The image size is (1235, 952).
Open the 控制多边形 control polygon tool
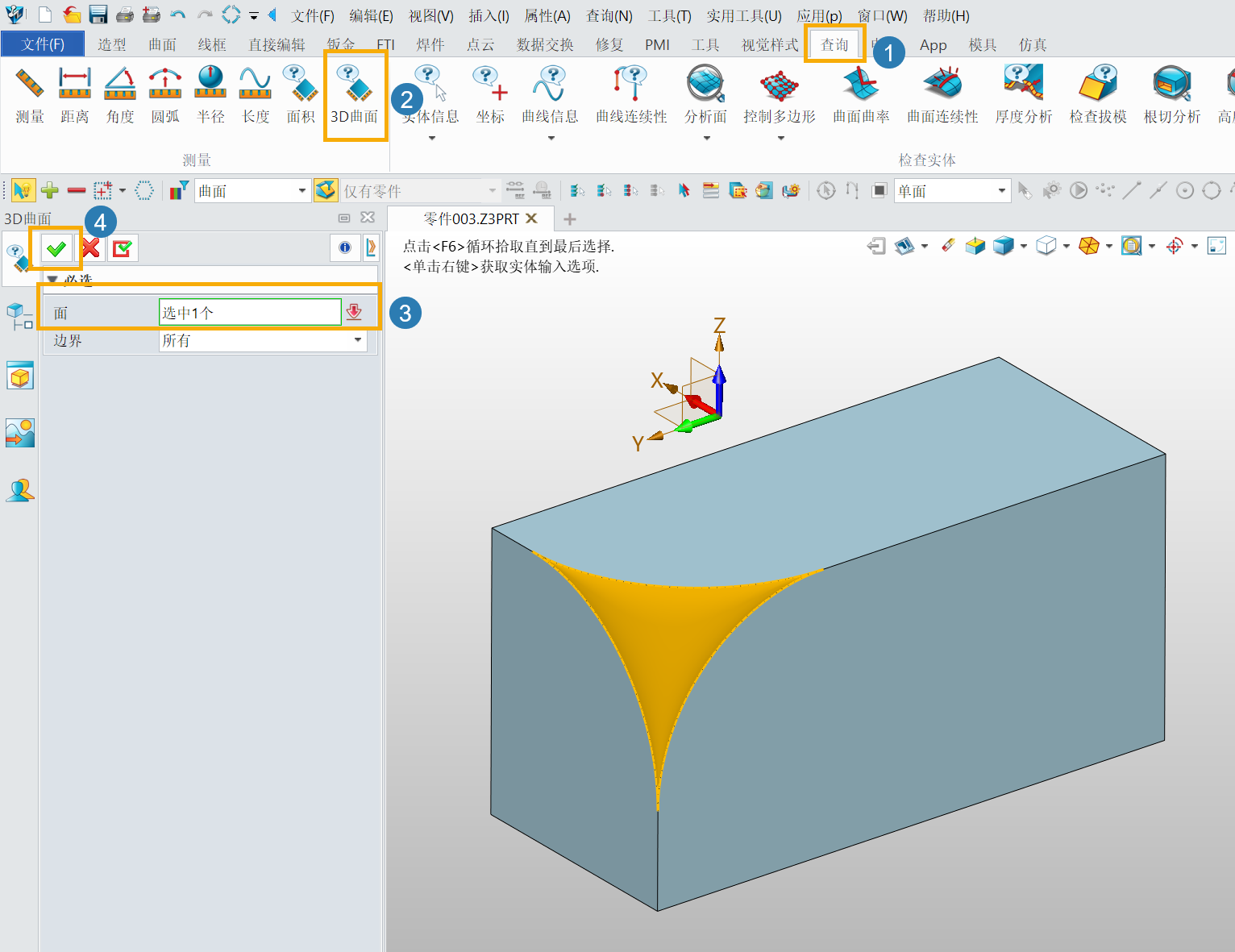[780, 95]
